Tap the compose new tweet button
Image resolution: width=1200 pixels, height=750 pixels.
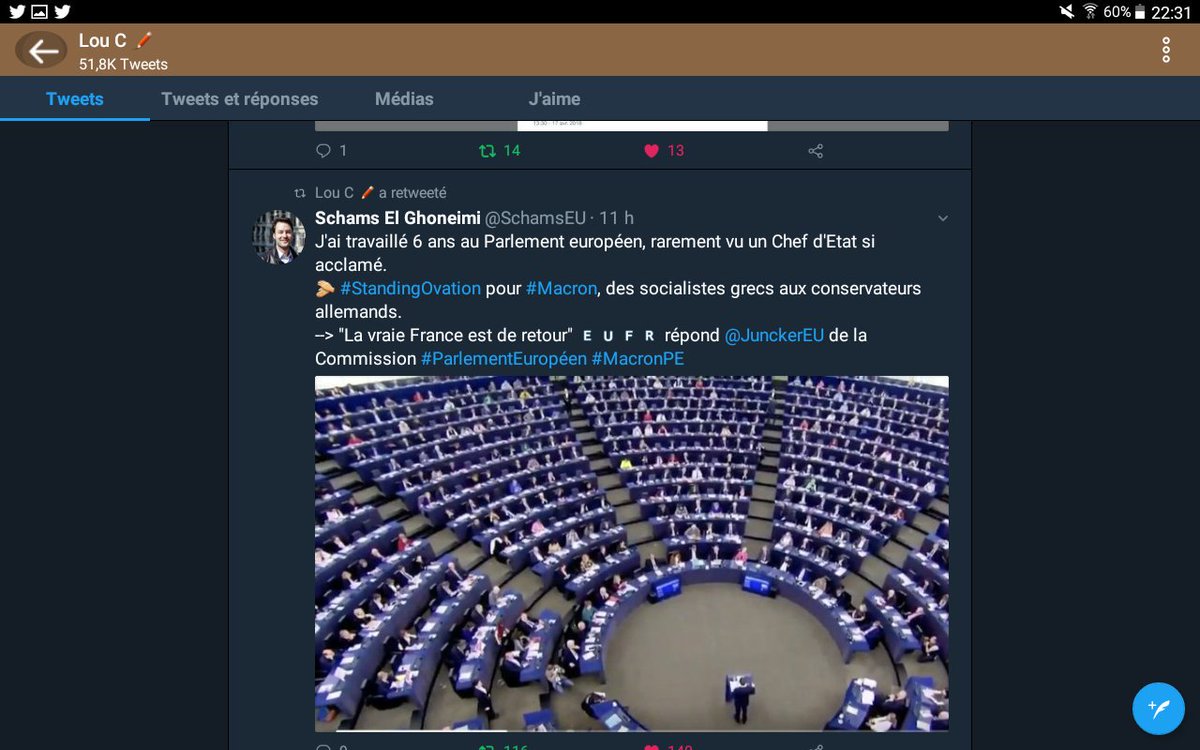pos(1158,709)
